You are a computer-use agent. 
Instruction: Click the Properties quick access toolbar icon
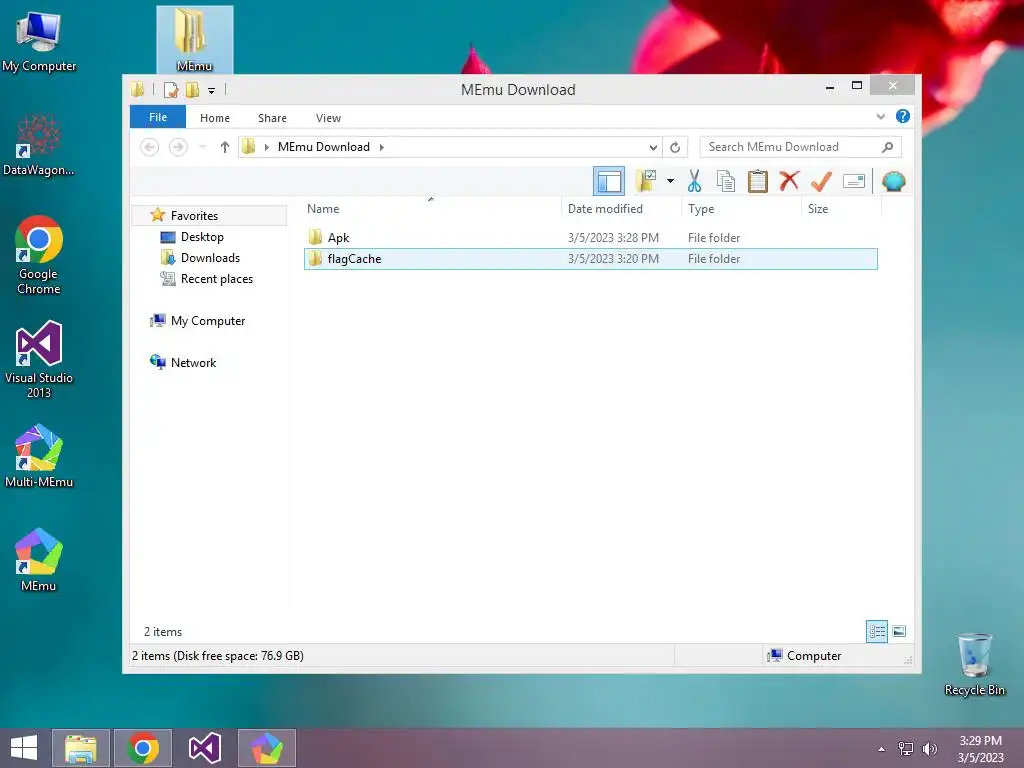[171, 90]
